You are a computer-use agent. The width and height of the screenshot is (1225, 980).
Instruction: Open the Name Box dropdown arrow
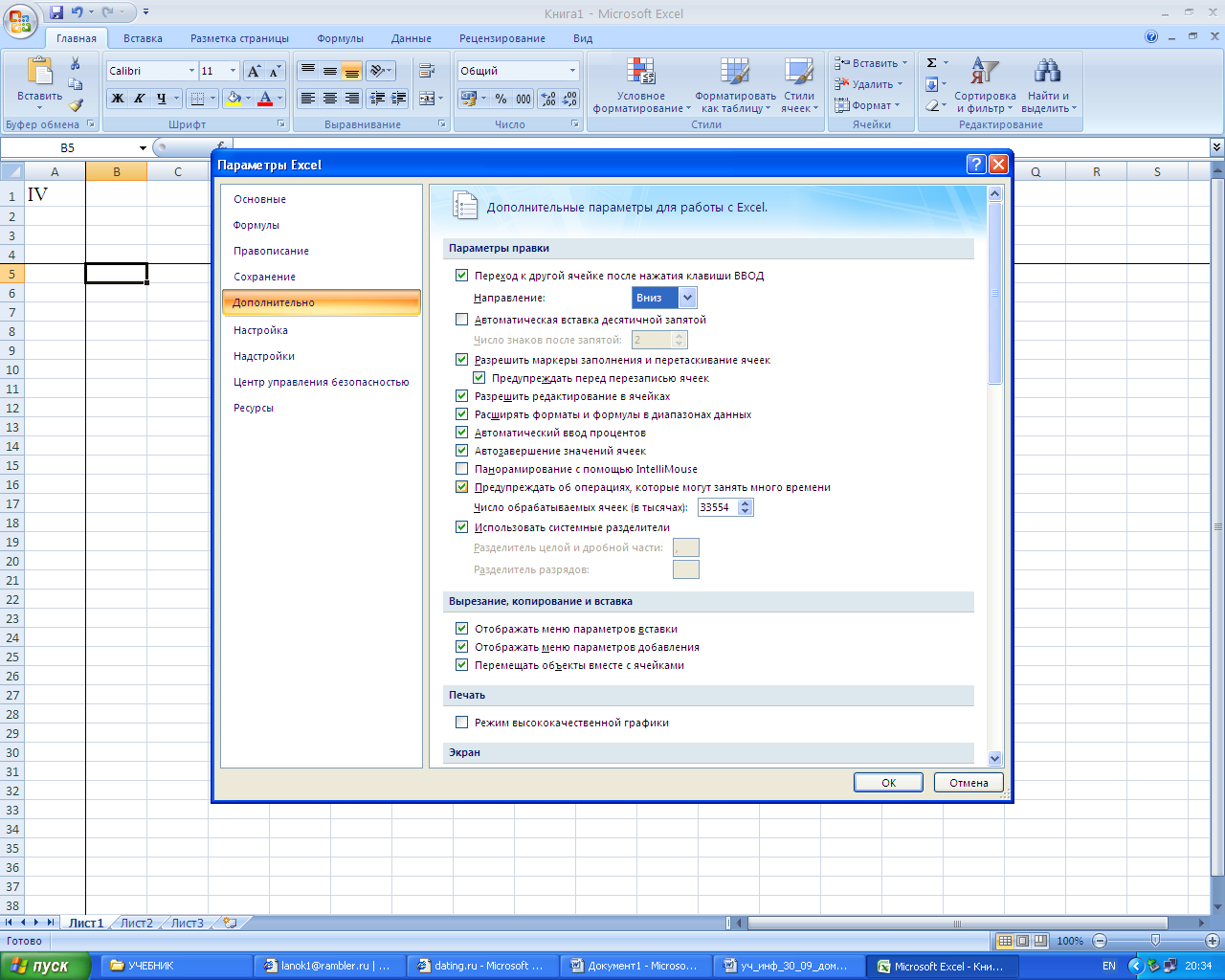tap(143, 148)
